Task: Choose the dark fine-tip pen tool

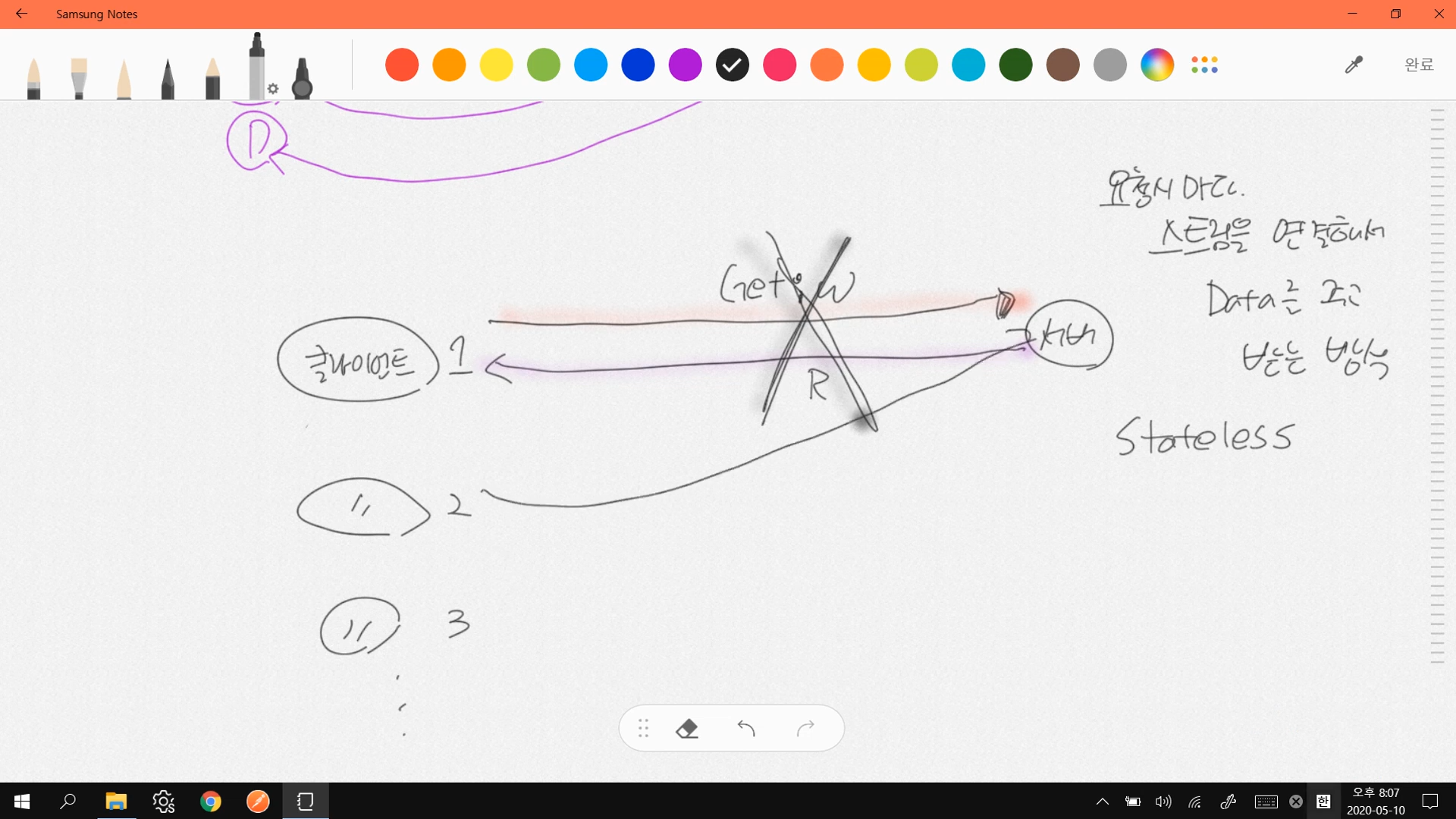Action: click(x=168, y=78)
